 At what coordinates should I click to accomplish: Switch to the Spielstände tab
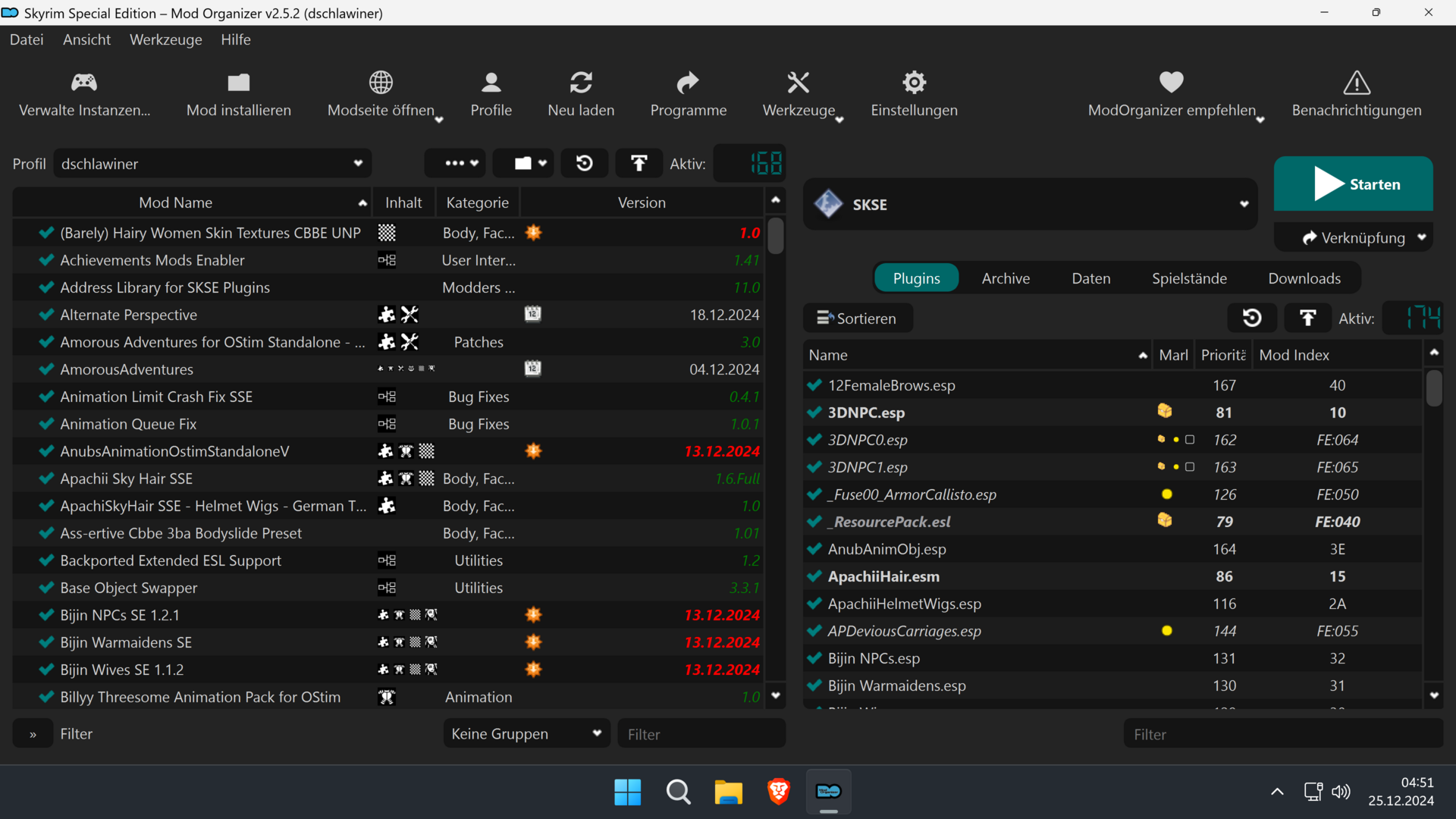click(1189, 278)
